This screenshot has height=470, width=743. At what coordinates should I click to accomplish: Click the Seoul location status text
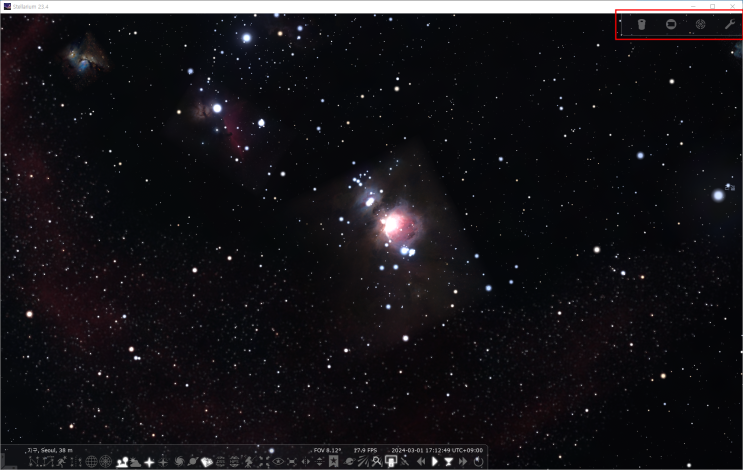(x=50, y=450)
